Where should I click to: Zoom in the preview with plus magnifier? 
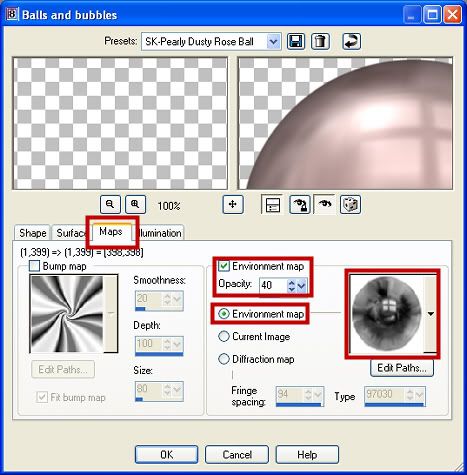(135, 204)
